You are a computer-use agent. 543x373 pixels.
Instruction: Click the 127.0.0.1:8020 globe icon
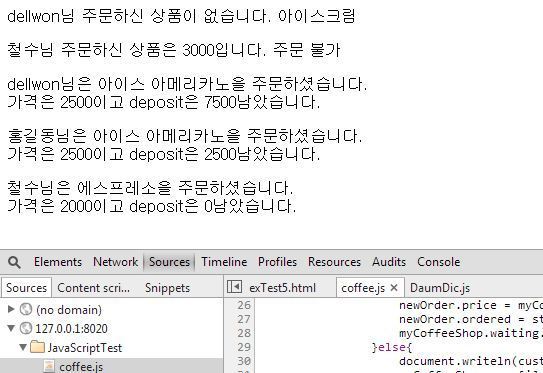coord(26,328)
